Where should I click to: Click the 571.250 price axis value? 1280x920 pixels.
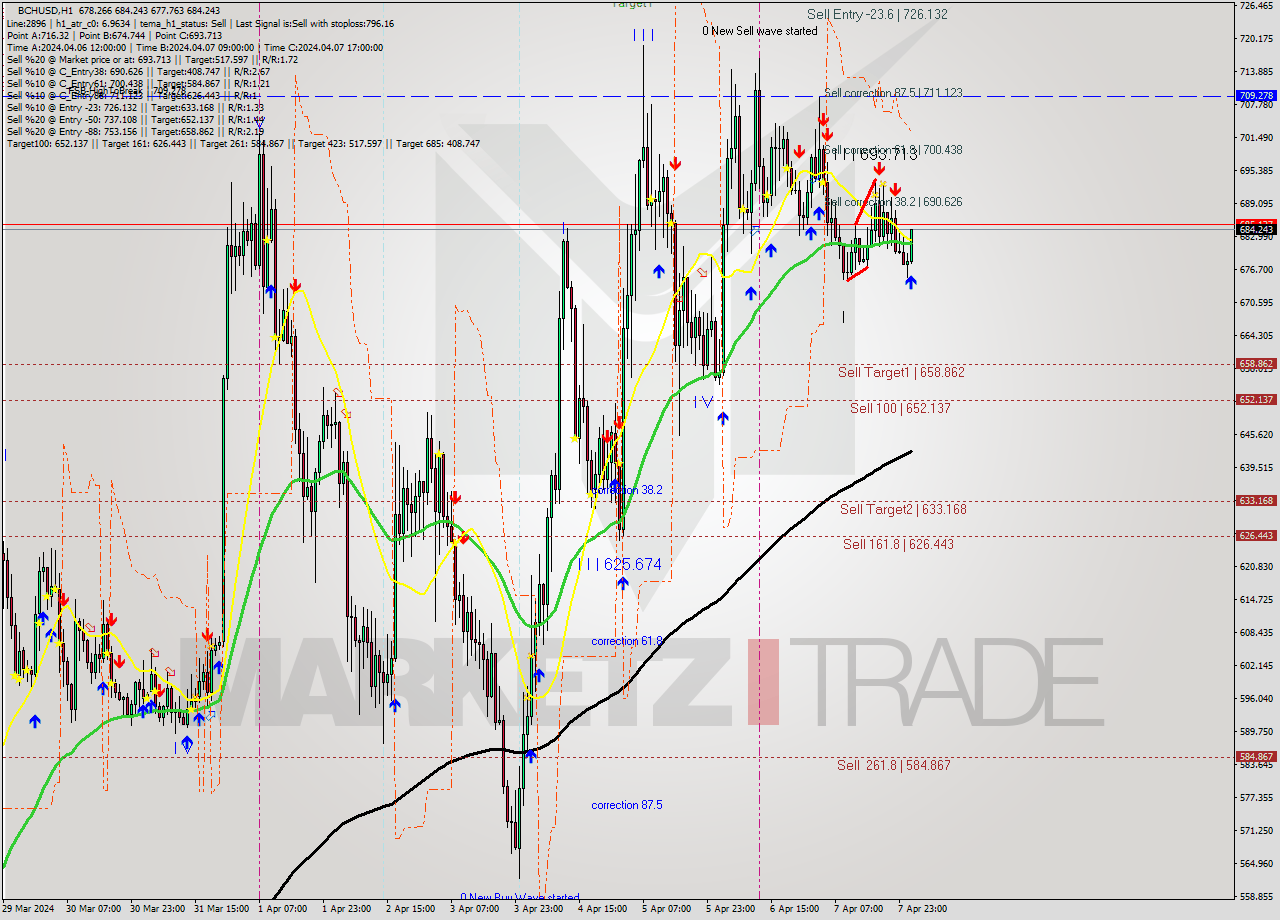[x=1256, y=831]
